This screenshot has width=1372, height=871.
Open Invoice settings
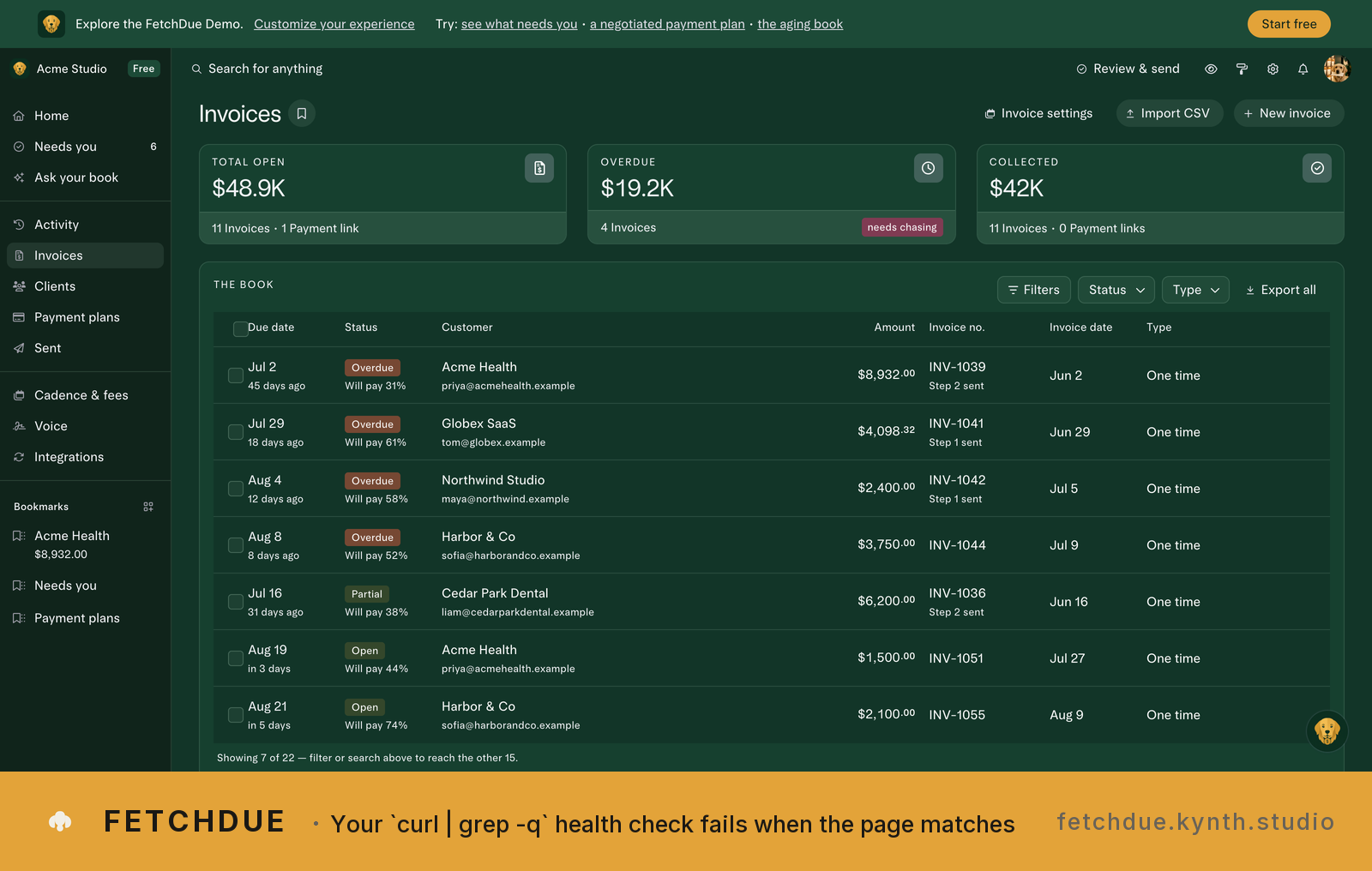1038,113
